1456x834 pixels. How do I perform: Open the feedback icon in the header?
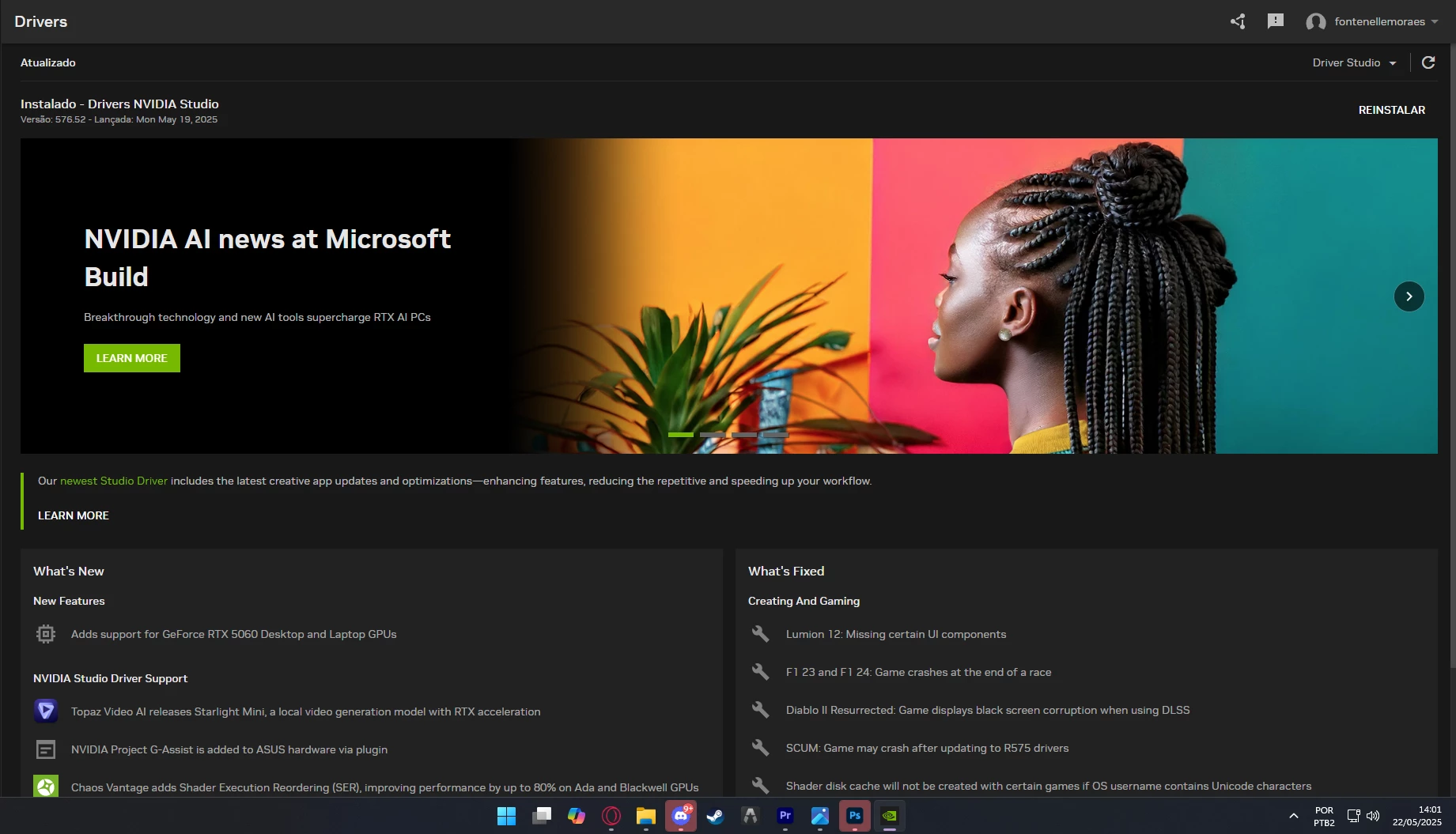pyautogui.click(x=1276, y=21)
